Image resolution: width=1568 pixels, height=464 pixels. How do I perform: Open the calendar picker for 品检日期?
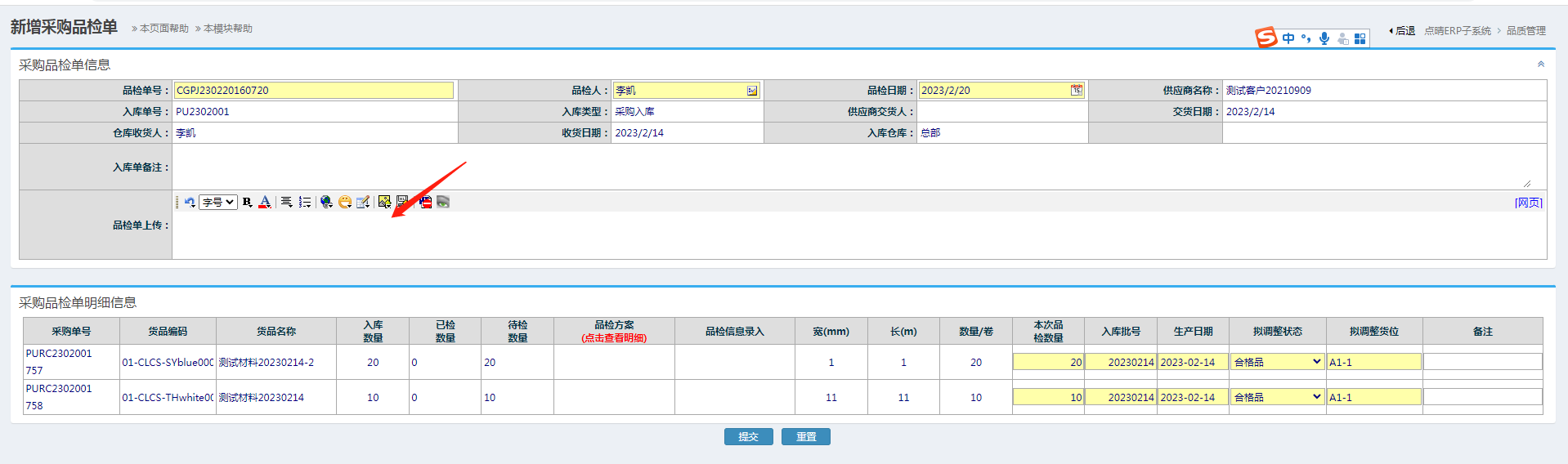[x=1077, y=91]
